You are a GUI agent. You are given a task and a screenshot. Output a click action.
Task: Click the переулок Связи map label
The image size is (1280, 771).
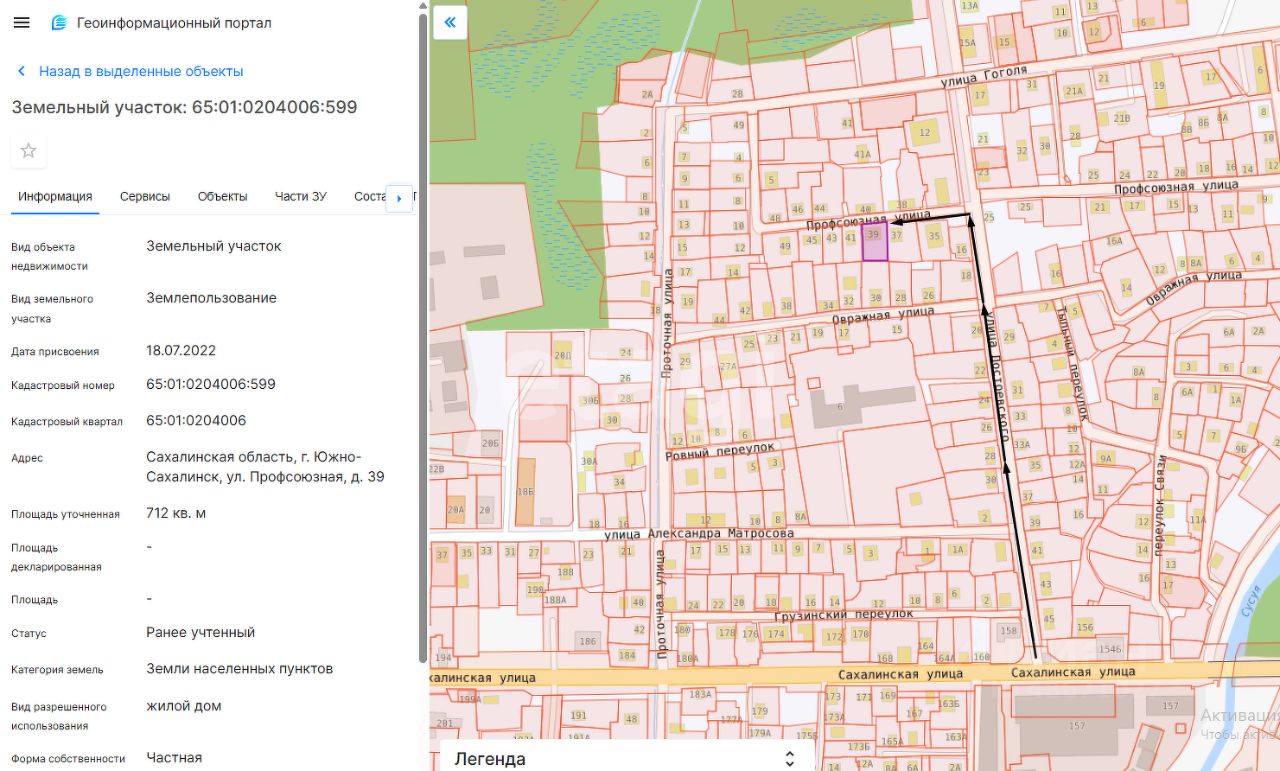coord(1161,505)
